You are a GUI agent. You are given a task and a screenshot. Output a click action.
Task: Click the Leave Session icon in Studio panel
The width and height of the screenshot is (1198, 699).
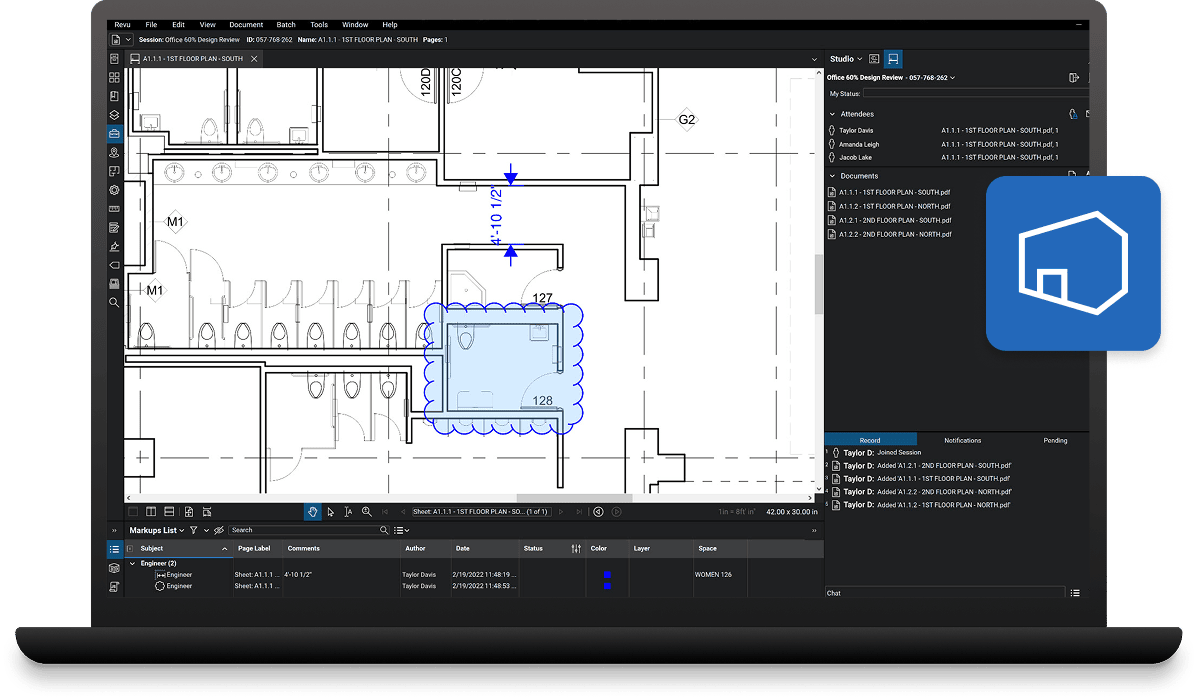pos(1074,77)
